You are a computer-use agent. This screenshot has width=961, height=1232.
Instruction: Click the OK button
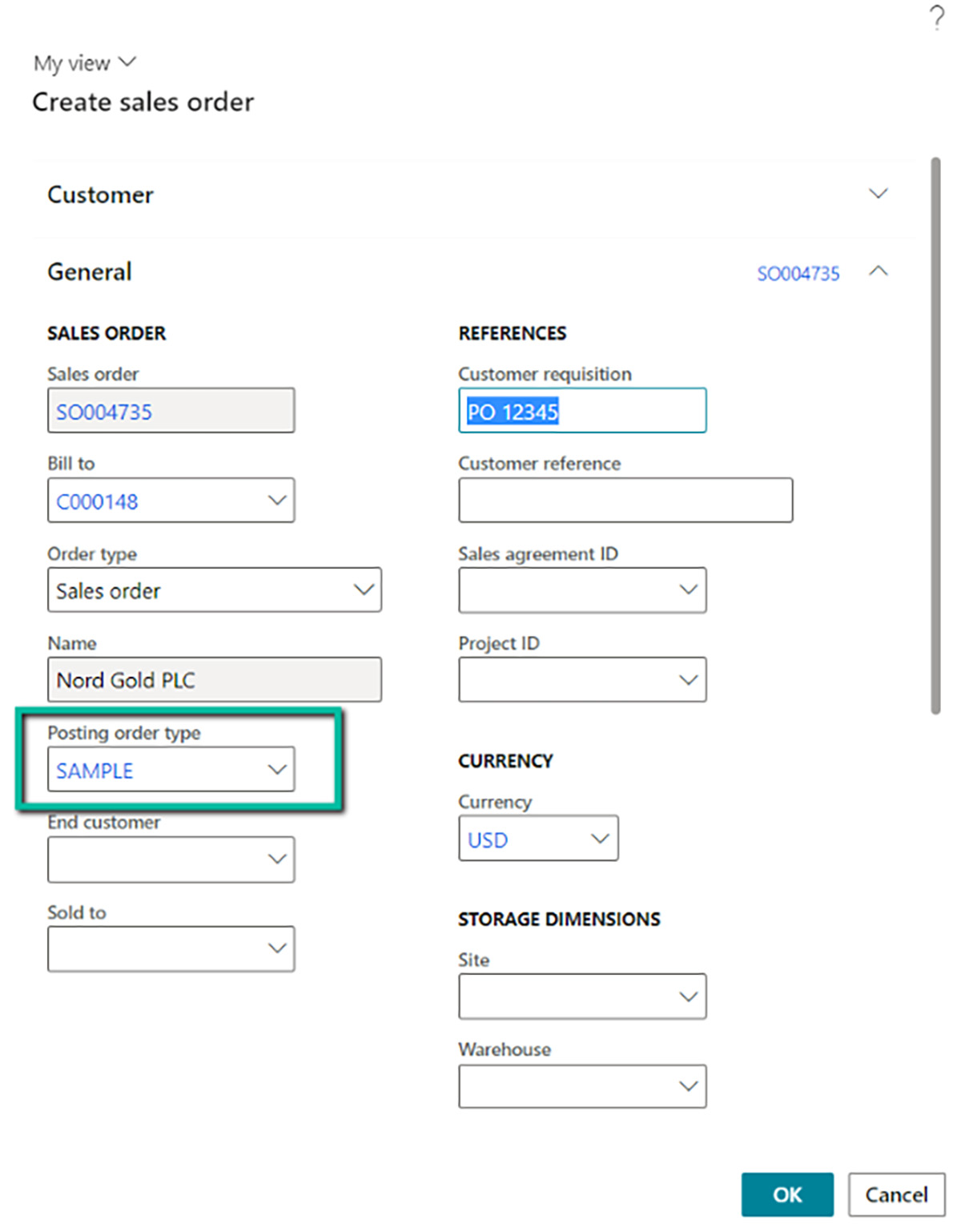tap(787, 1194)
